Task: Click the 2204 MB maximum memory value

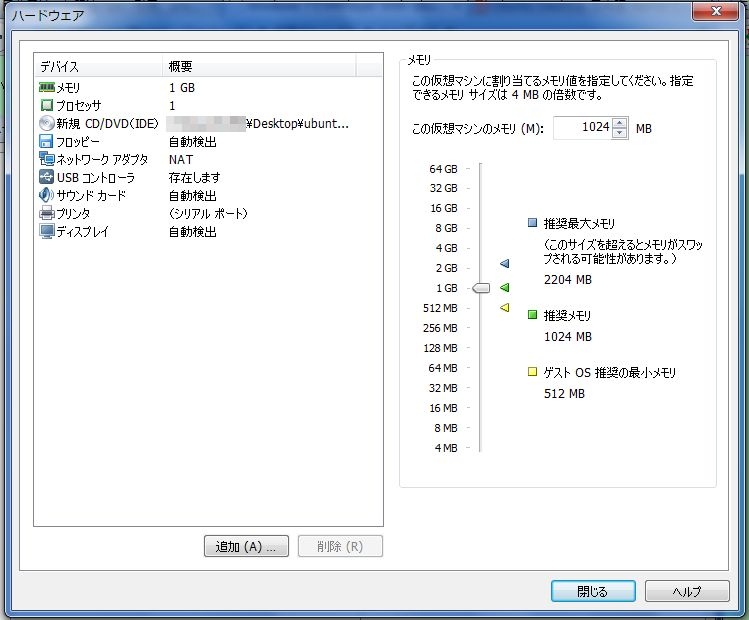Action: pyautogui.click(x=568, y=279)
